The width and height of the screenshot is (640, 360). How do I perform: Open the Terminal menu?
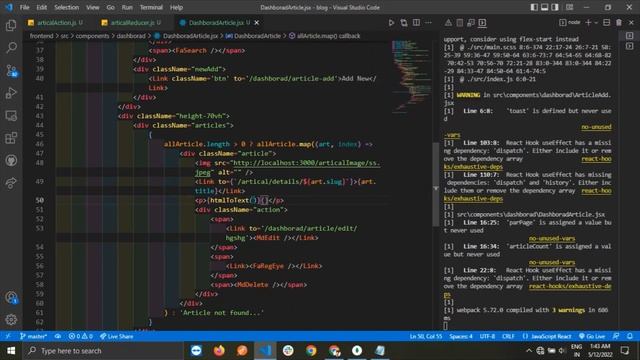(x=151, y=7)
